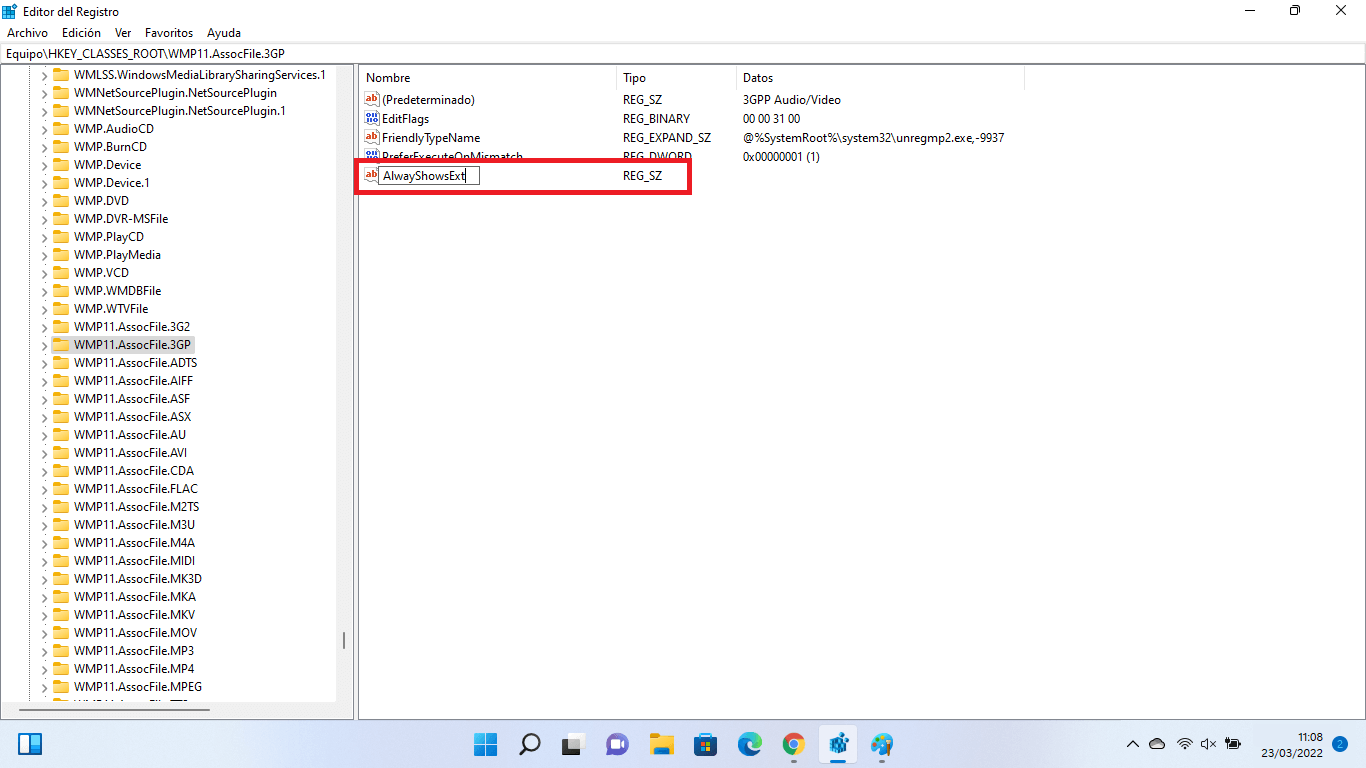Select the WMP.WMDBFile key

click(117, 291)
